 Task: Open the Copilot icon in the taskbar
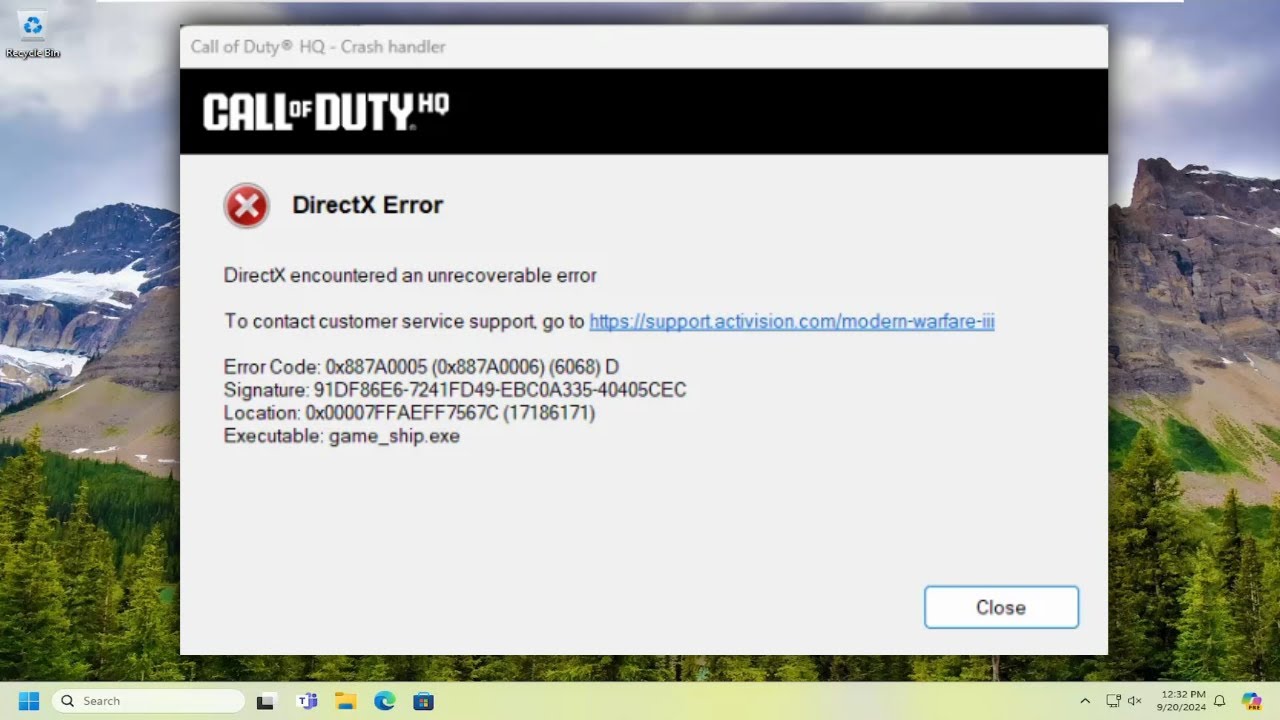tap(1252, 701)
